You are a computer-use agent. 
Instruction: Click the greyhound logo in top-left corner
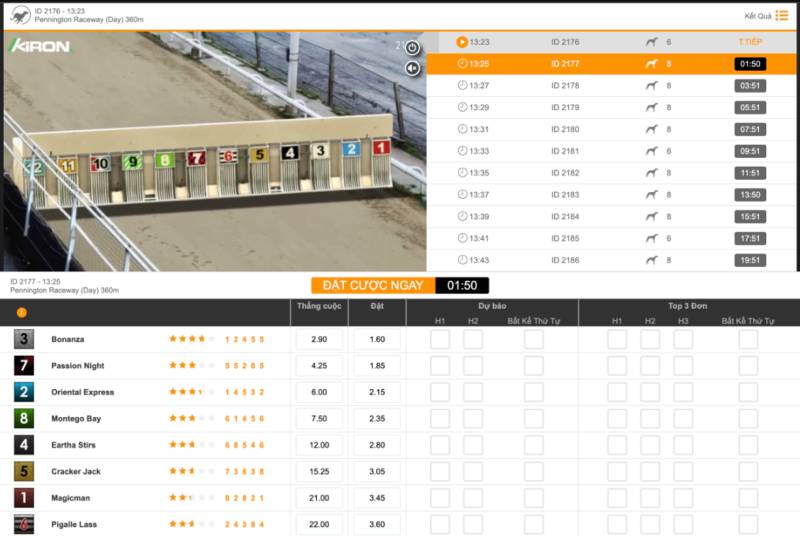[19, 15]
